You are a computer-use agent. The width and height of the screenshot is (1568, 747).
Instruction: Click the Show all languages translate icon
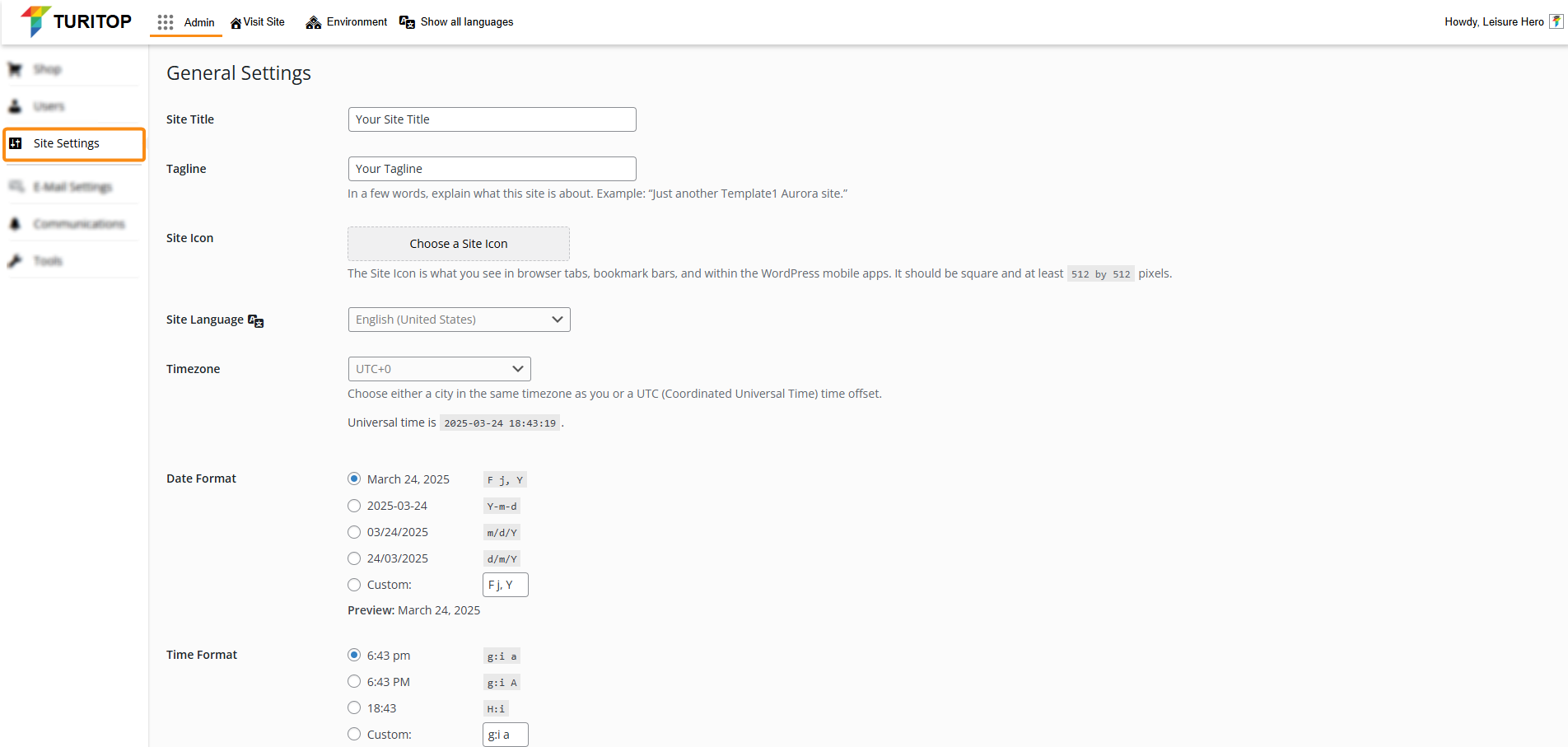pos(407,22)
